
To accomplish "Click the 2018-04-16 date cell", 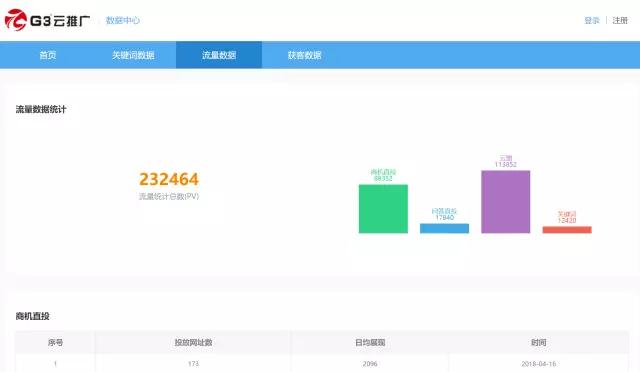I will (538, 364).
